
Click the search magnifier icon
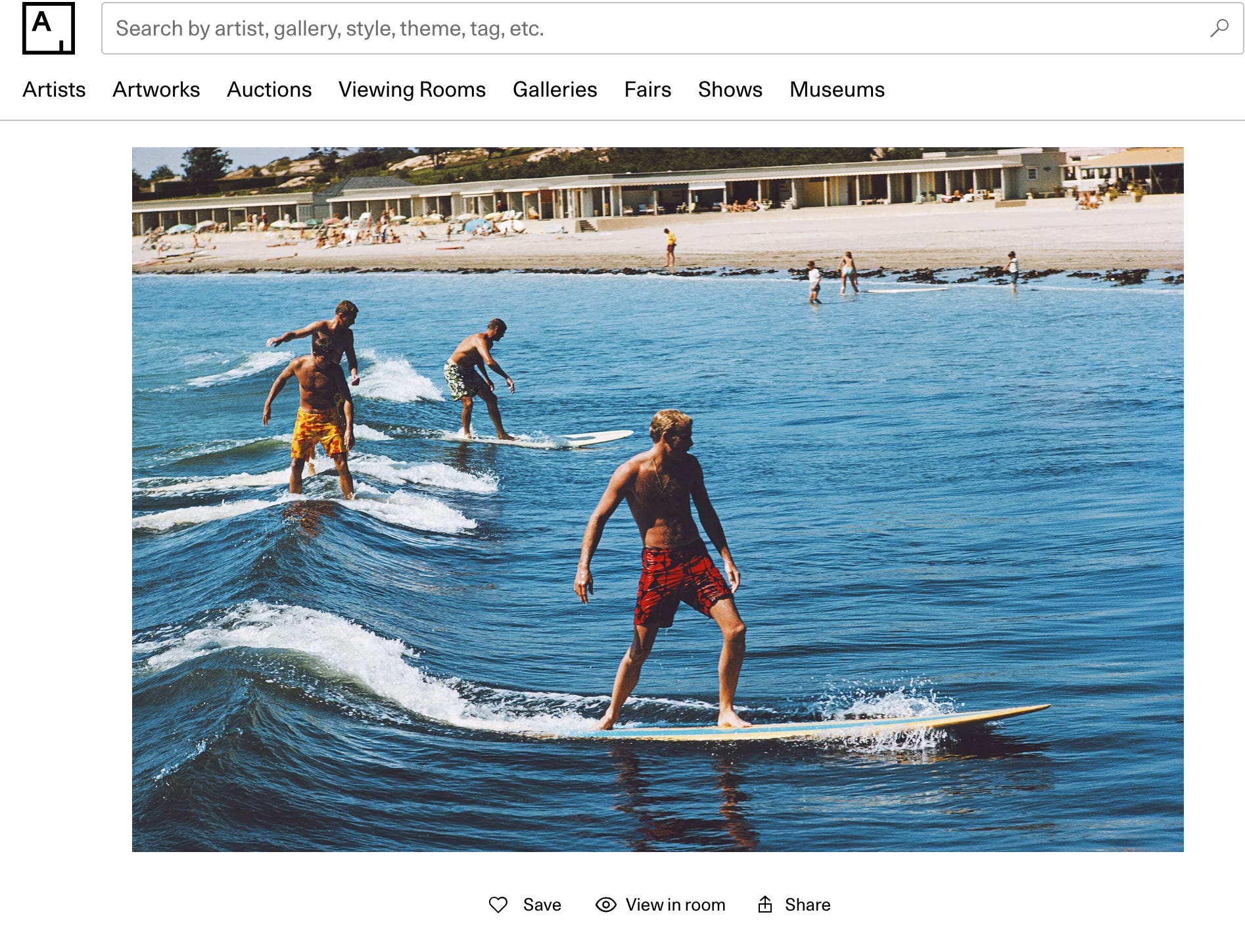coord(1219,28)
